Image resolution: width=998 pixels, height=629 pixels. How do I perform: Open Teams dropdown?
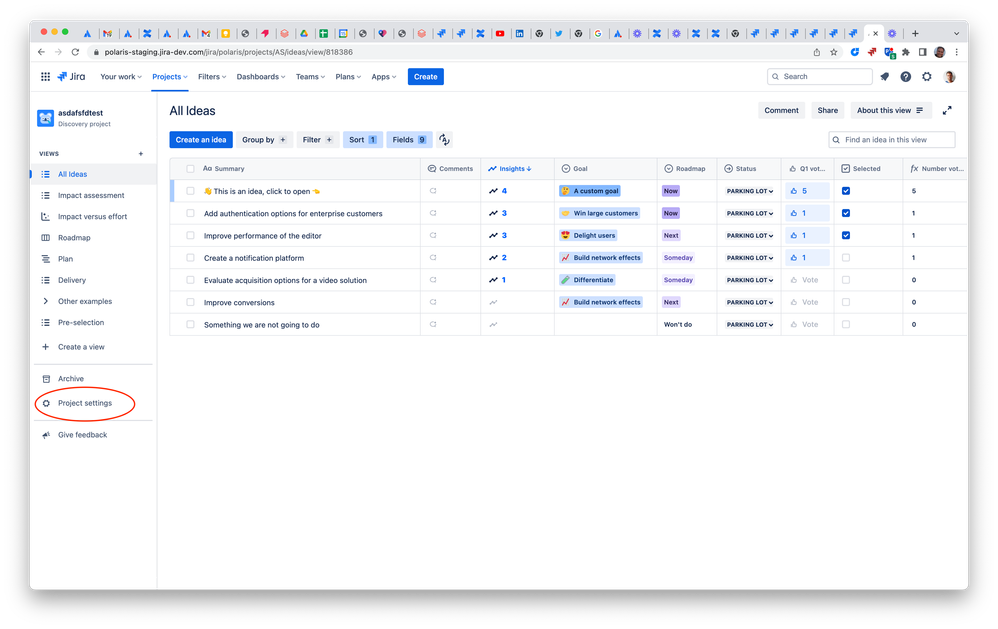click(x=311, y=76)
